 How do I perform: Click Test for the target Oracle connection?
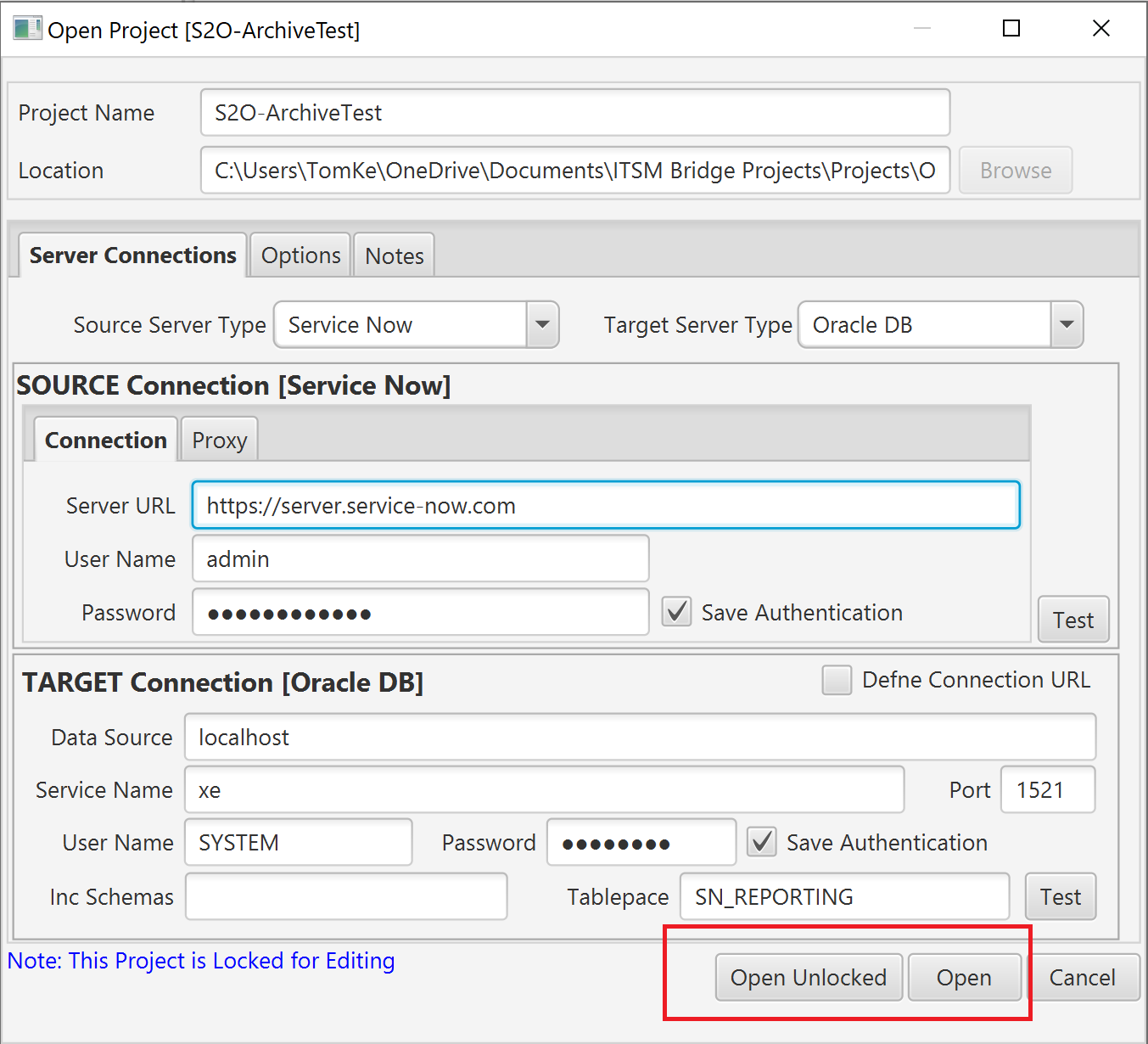pyautogui.click(x=1061, y=896)
